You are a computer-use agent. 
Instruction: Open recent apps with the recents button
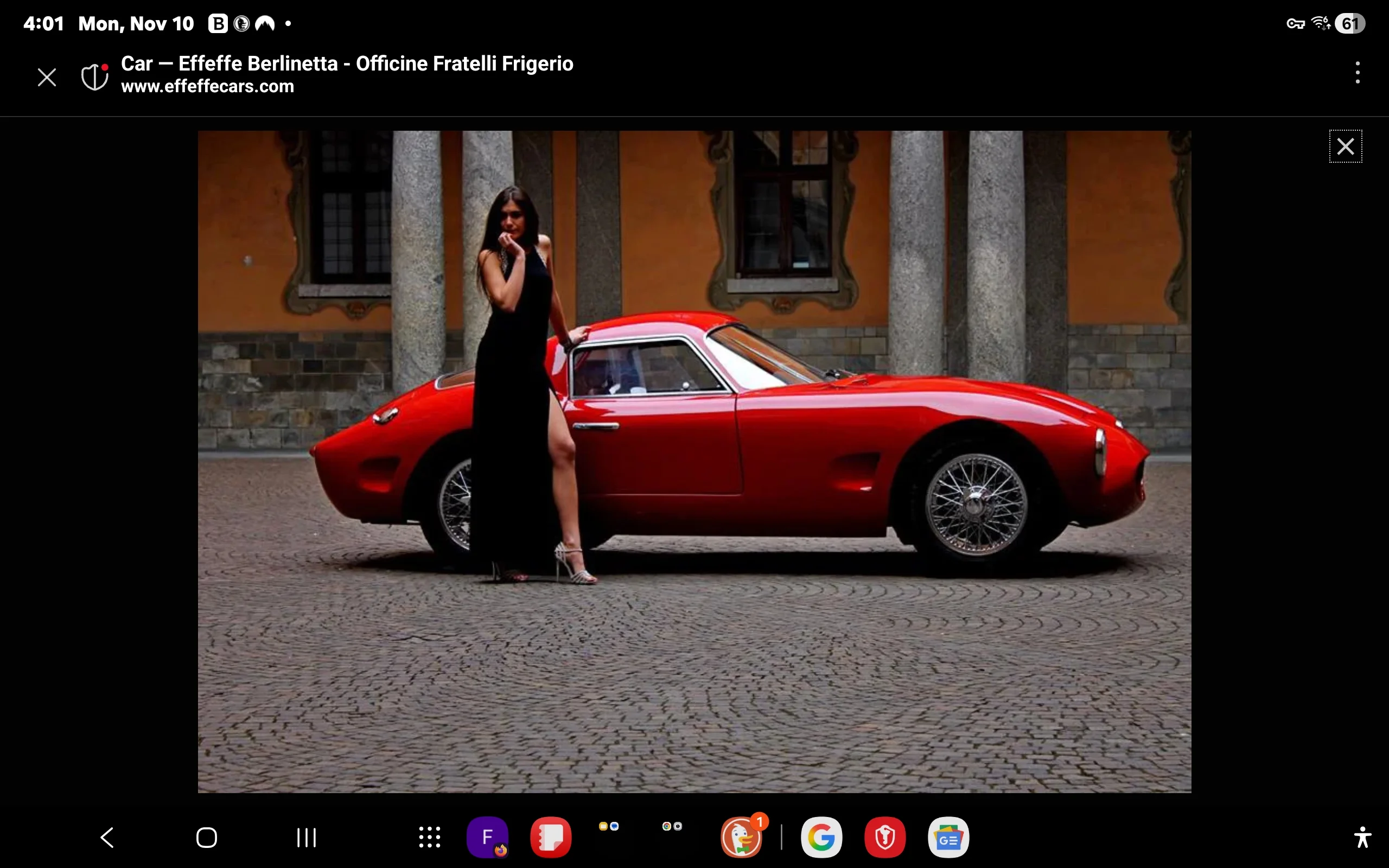pos(306,837)
